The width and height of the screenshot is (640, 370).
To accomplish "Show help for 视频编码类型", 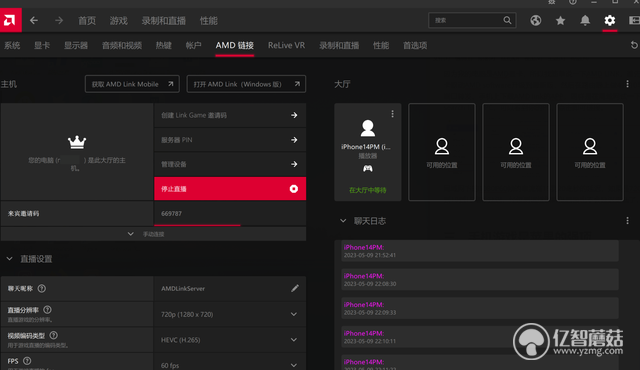I will pos(53,335).
